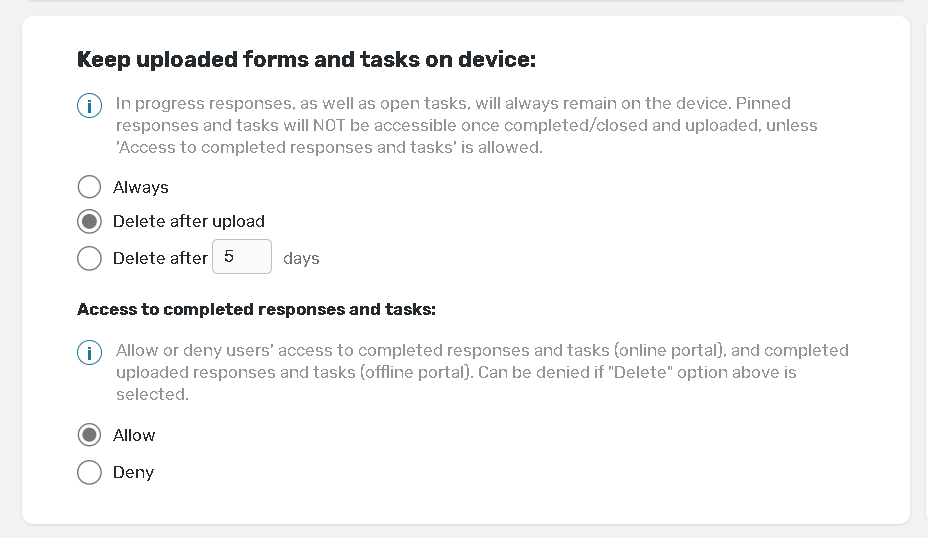
Task: Choose the Delete after upload radio button
Action: point(89,221)
